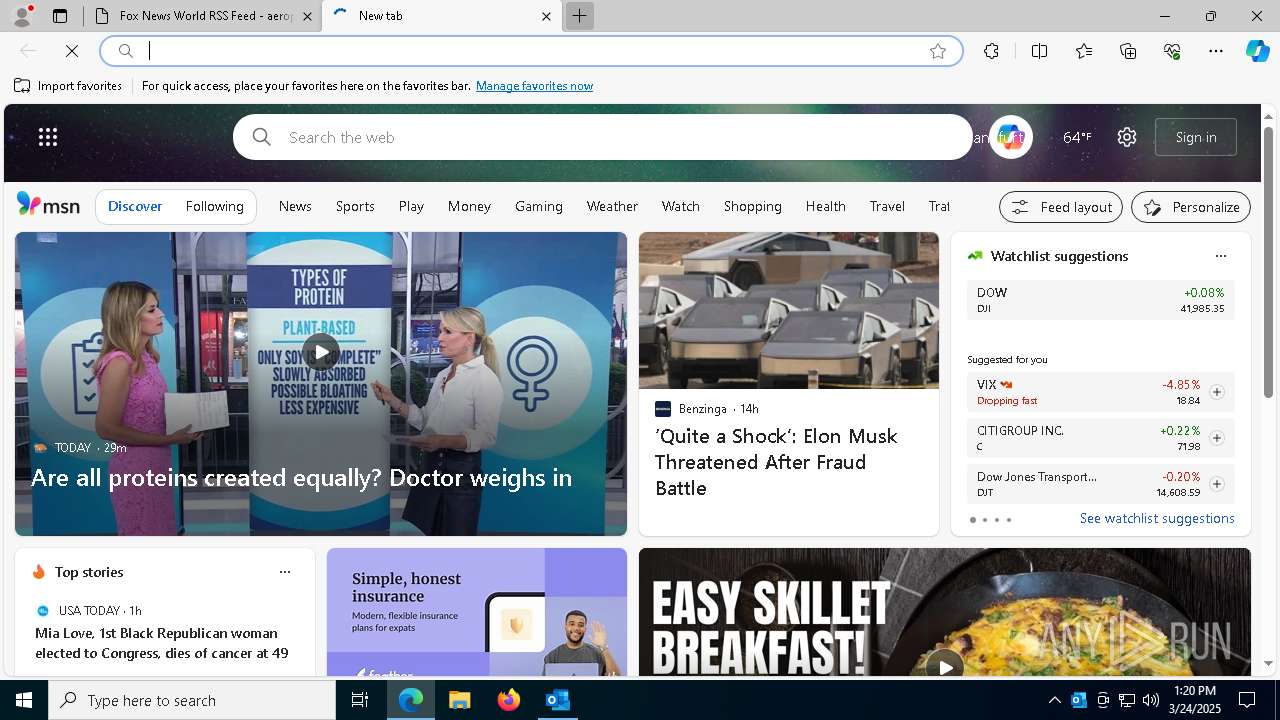
Task: Open File Explorer from taskbar
Action: coord(459,700)
